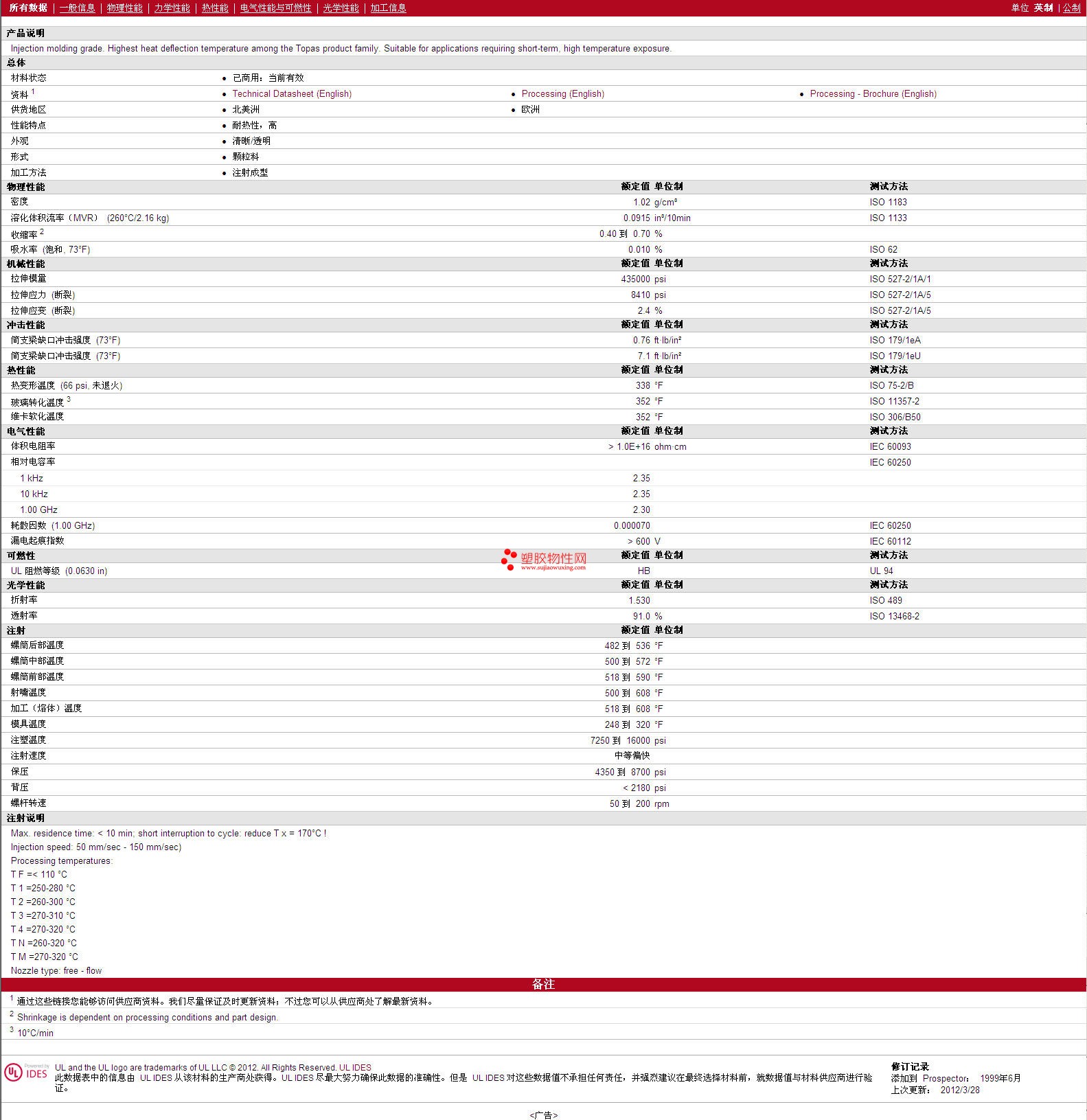Screen dimensions: 1087x1120
Task: Click ISO 179/1eU test method text
Action: (895, 356)
